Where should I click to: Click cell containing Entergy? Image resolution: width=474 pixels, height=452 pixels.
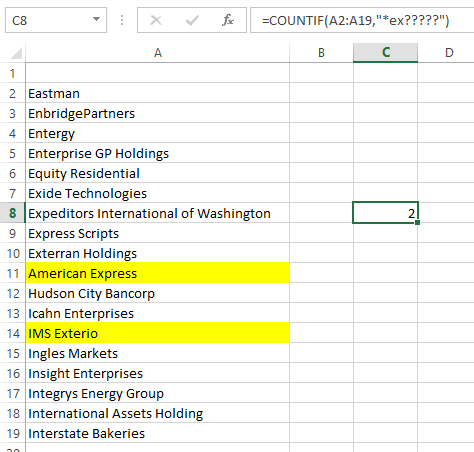pyautogui.click(x=158, y=133)
